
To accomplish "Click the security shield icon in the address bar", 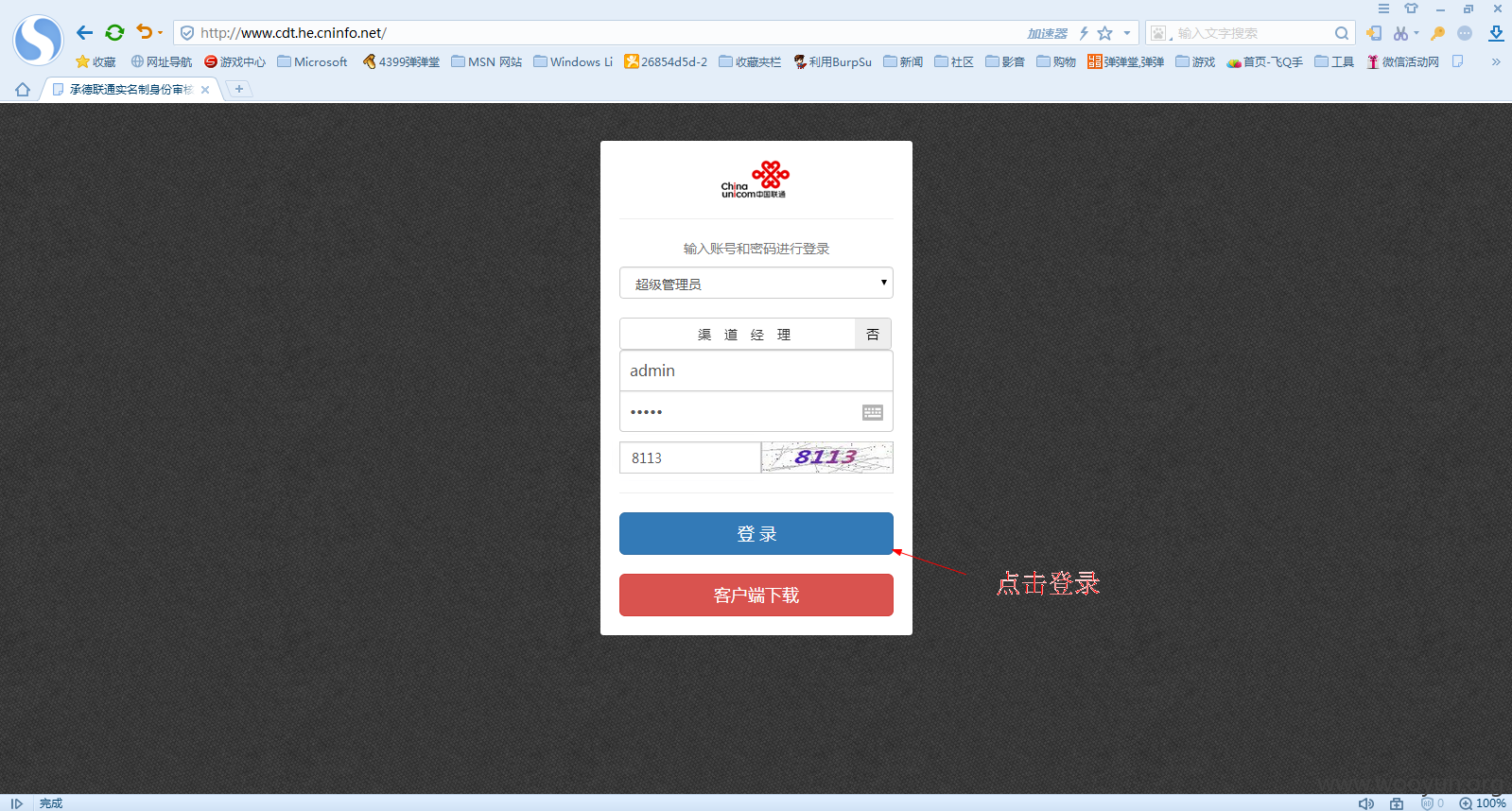I will 187,33.
